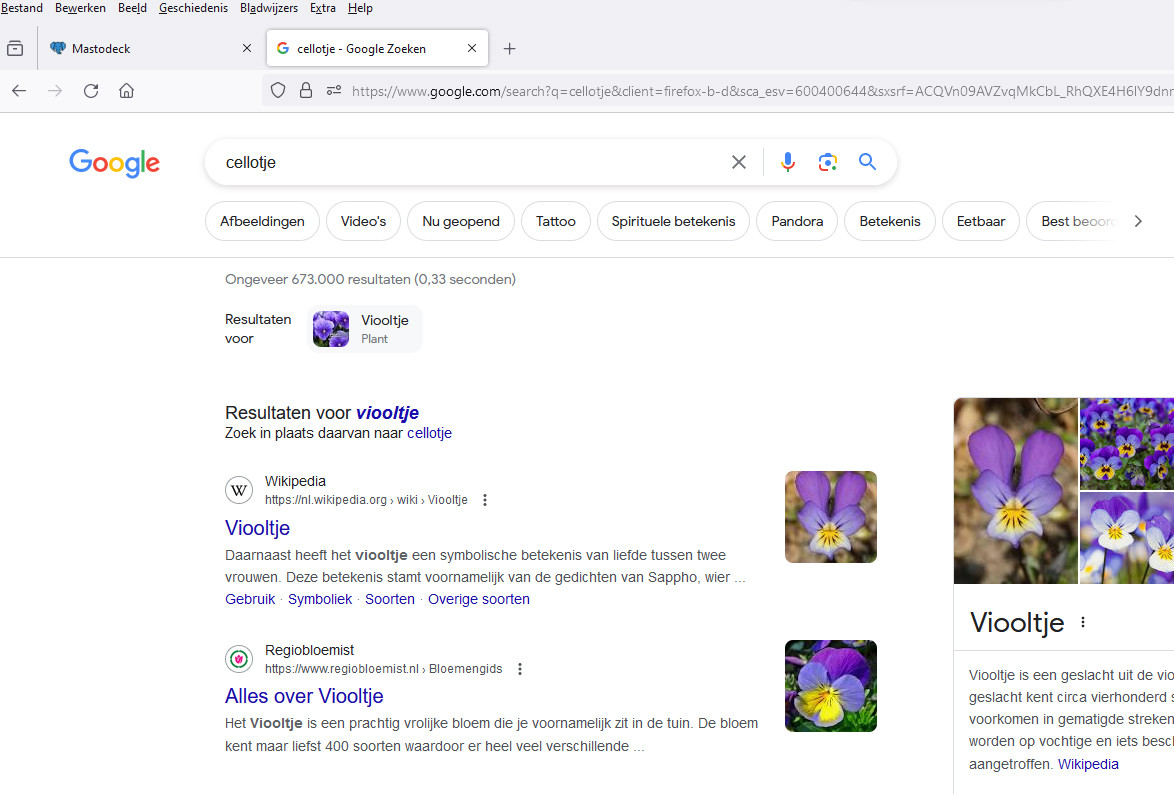Click the Google logo
This screenshot has height=794, width=1174.
coord(115,163)
